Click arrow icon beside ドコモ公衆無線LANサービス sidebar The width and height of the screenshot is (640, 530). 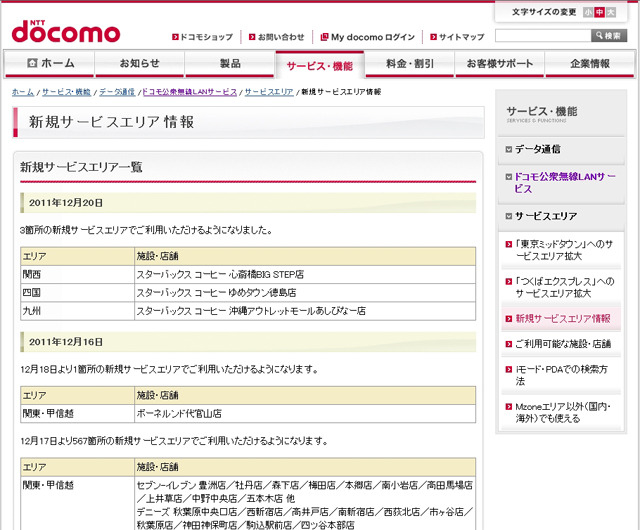tap(509, 177)
